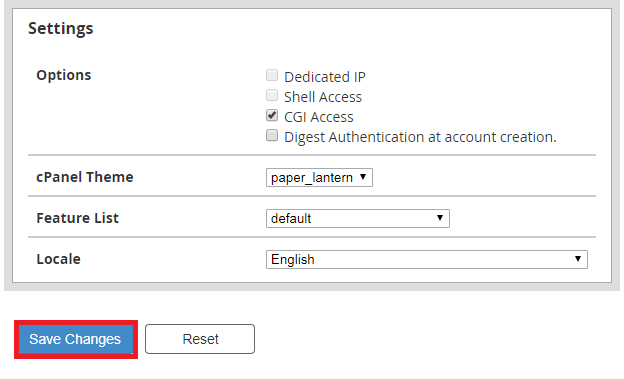Click the Reset button

[200, 339]
